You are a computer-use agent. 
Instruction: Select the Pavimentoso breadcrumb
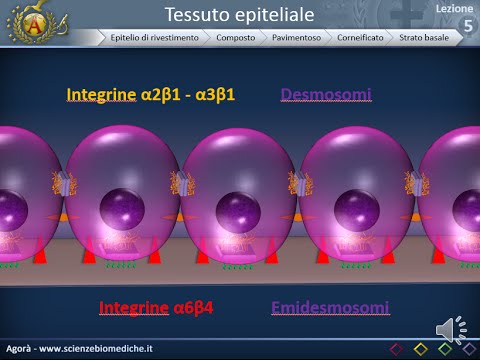(296, 38)
